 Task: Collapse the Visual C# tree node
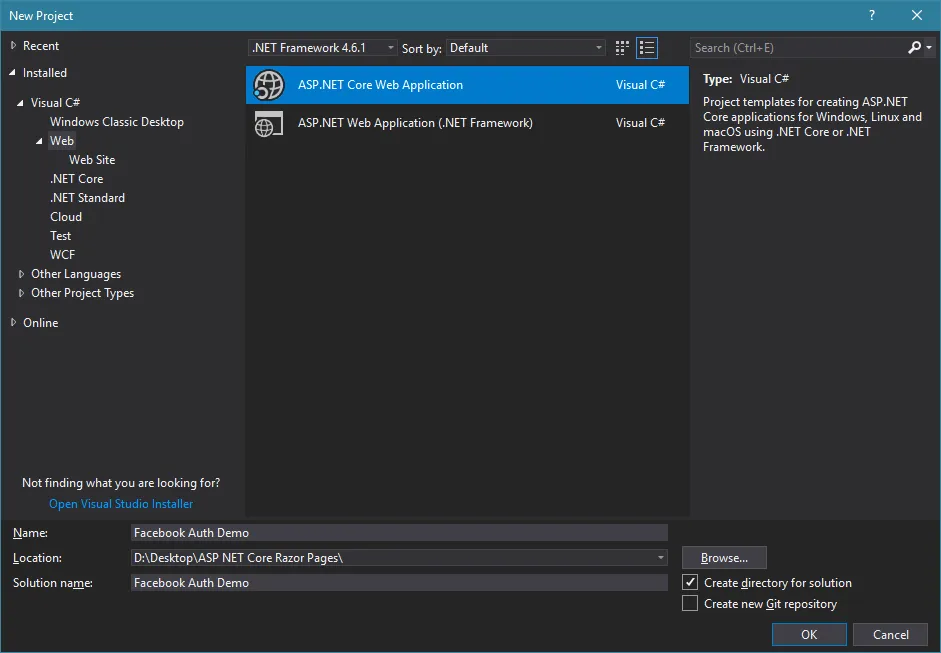tap(20, 103)
